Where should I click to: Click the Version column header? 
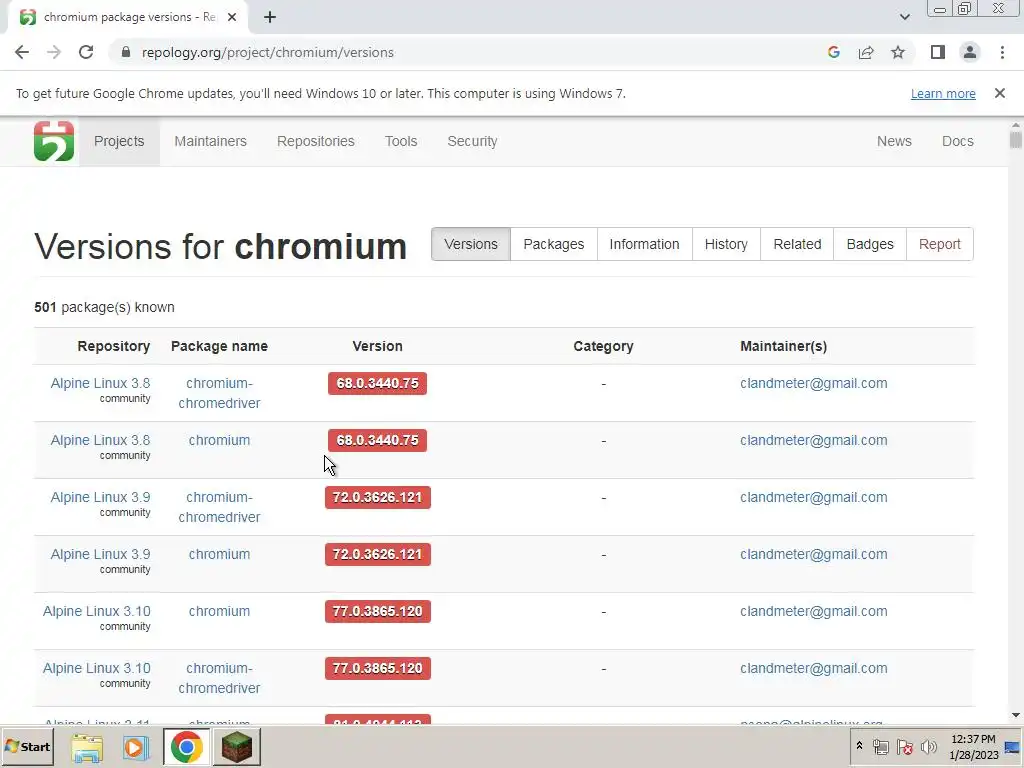(377, 346)
